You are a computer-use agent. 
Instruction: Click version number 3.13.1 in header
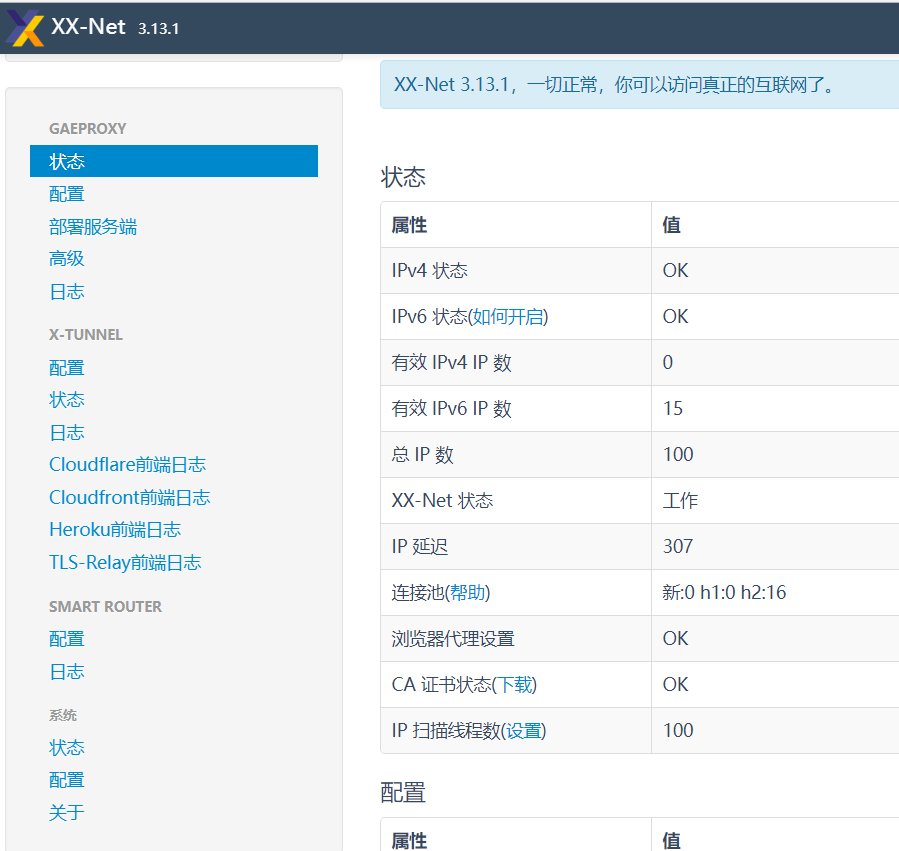158,29
